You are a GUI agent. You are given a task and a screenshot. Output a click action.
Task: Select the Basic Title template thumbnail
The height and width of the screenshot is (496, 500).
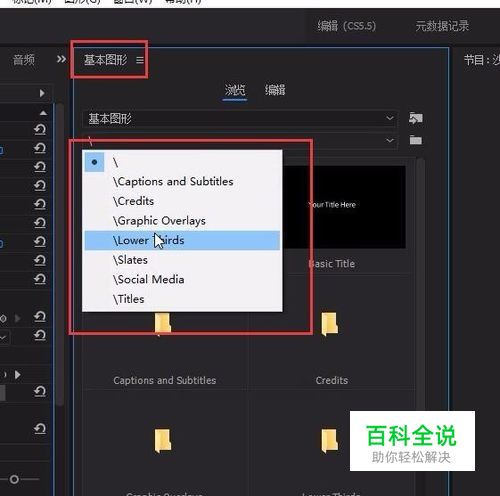coord(344,207)
